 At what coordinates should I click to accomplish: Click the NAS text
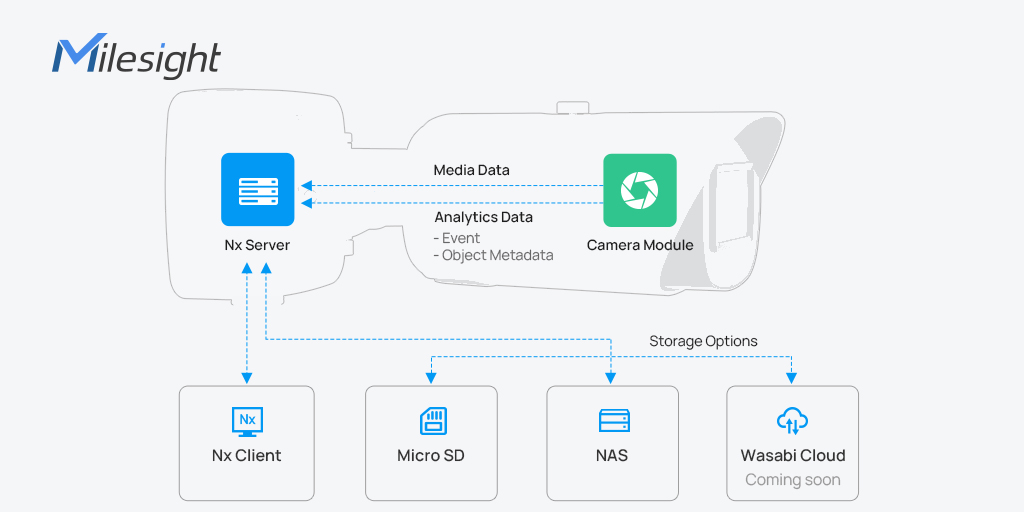612,455
